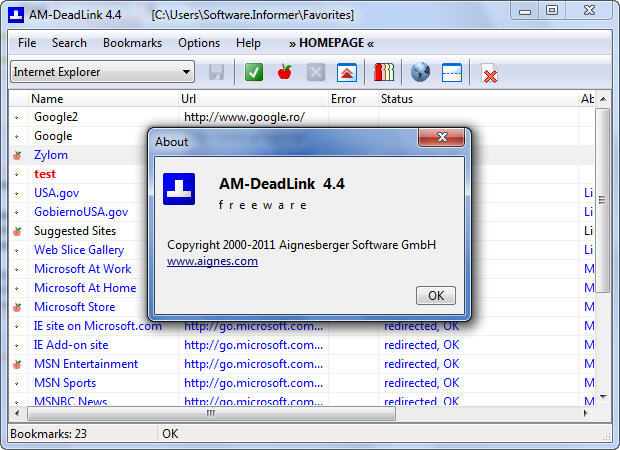
Task: Minimize the AM-DeadLink window
Action: [x=525, y=11]
